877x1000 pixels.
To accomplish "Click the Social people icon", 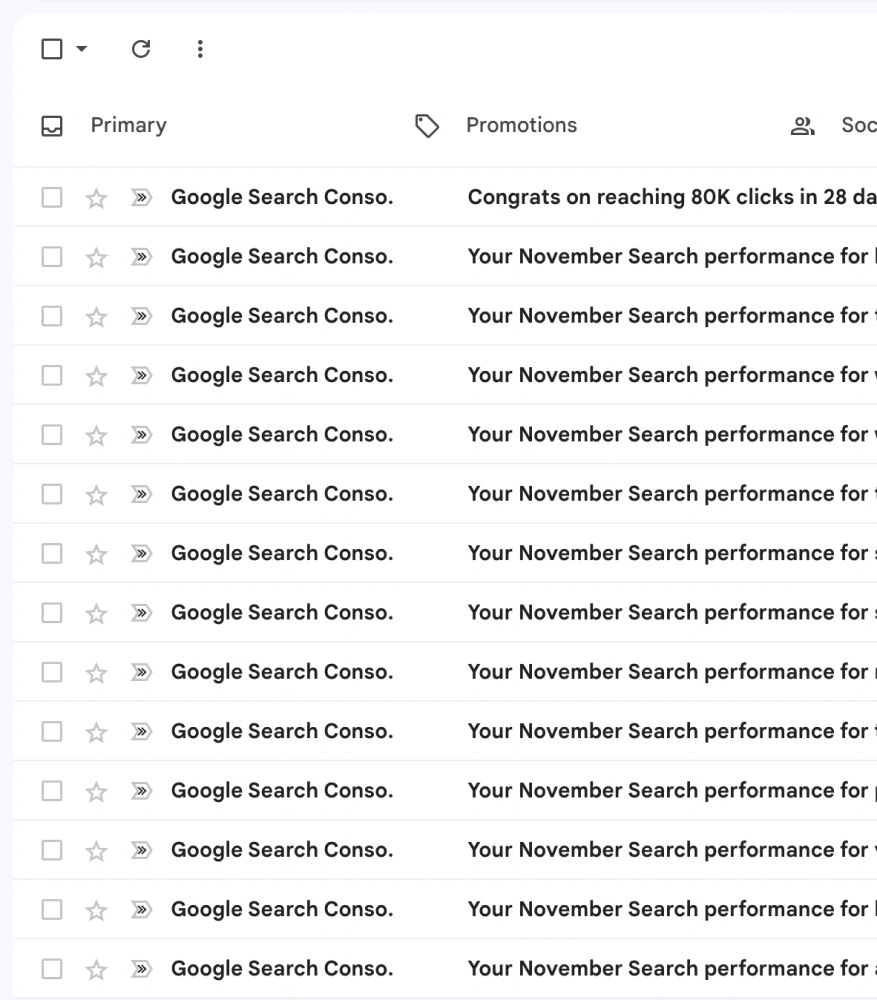I will [x=802, y=126].
